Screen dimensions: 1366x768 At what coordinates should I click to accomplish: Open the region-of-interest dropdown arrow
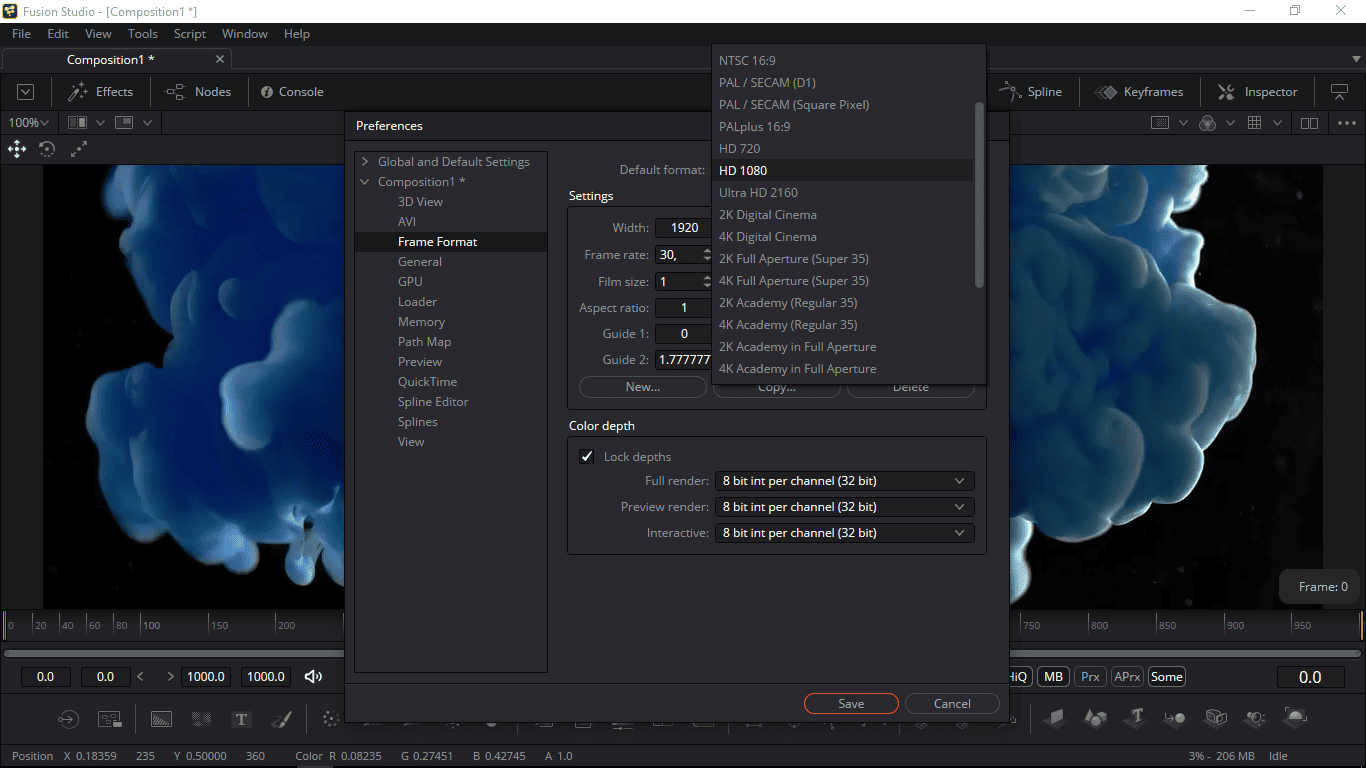pyautogui.click(x=1183, y=123)
